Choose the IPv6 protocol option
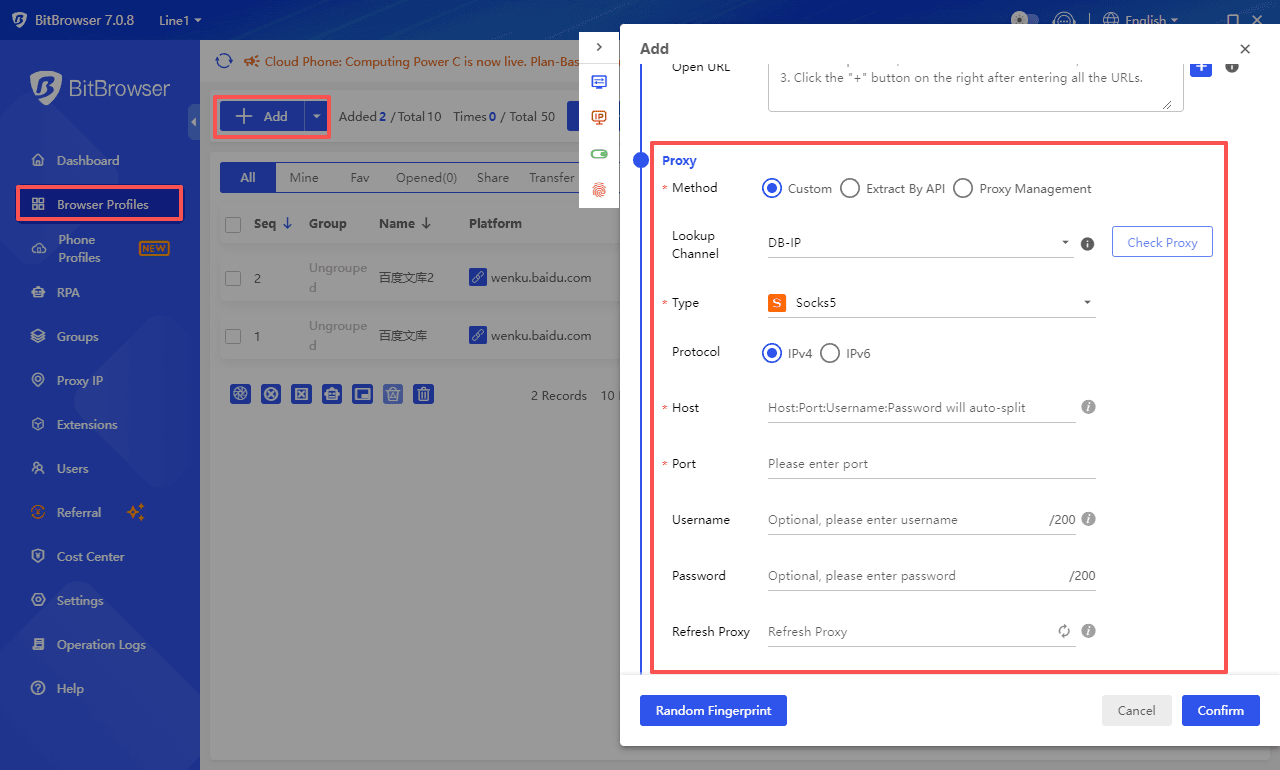 pyautogui.click(x=830, y=352)
